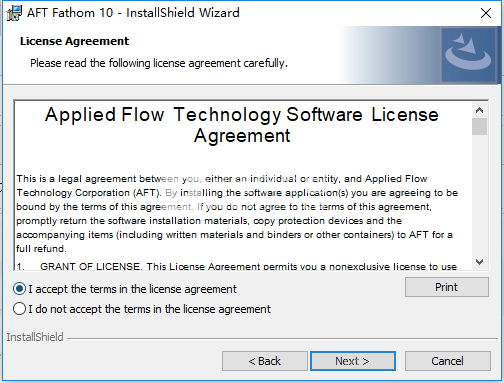Click inside the license agreement text paragraph
Viewport: 504px width, 383px height.
(237, 214)
